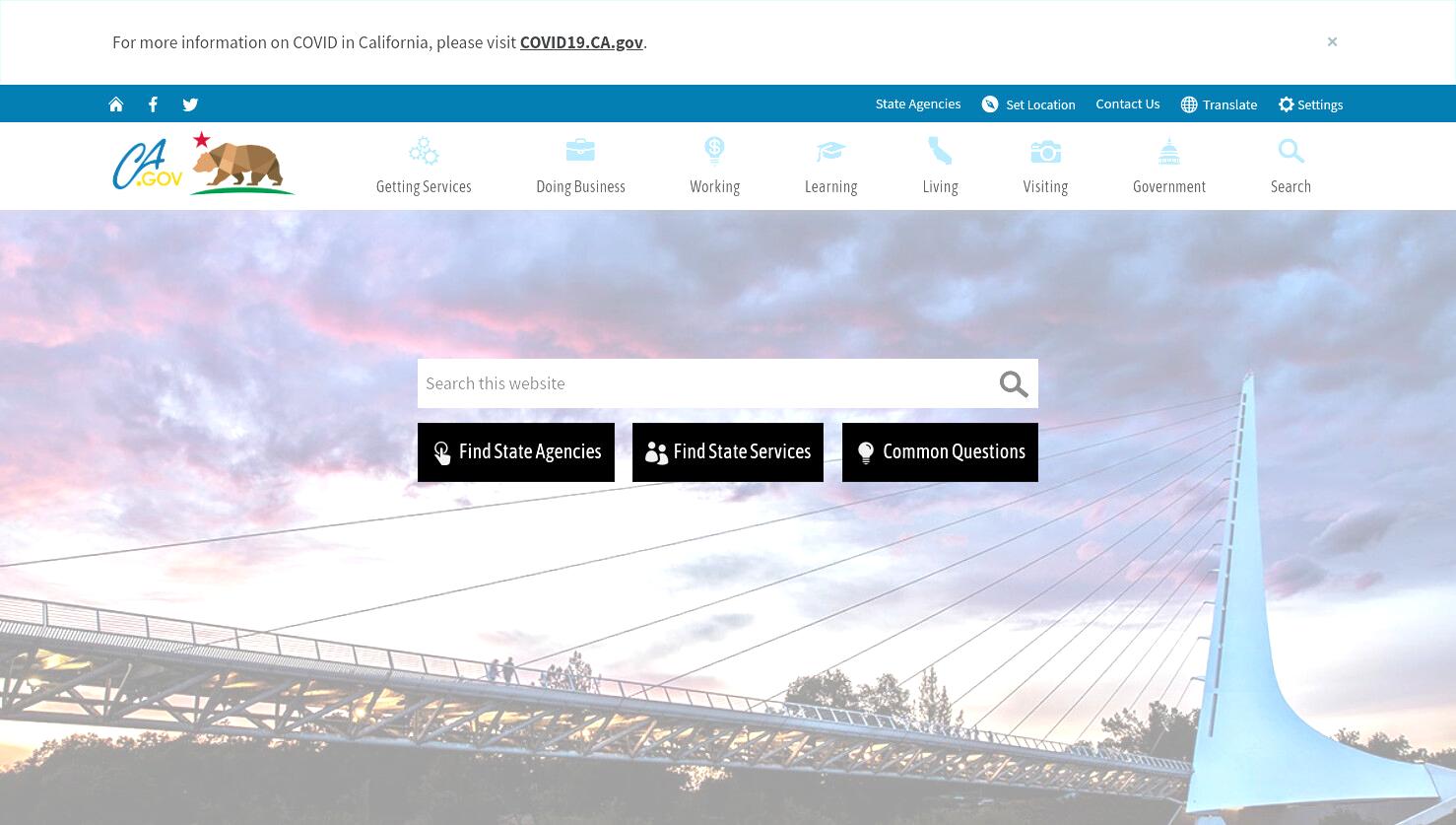Image resolution: width=1456 pixels, height=825 pixels.
Task: Click the Getting Services gears icon
Action: point(424,151)
